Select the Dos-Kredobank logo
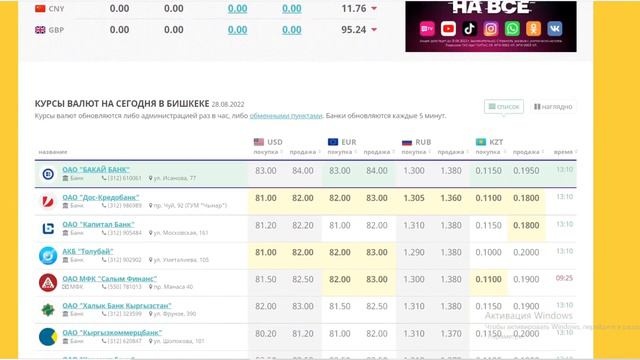The width and height of the screenshot is (640, 360). [48, 201]
